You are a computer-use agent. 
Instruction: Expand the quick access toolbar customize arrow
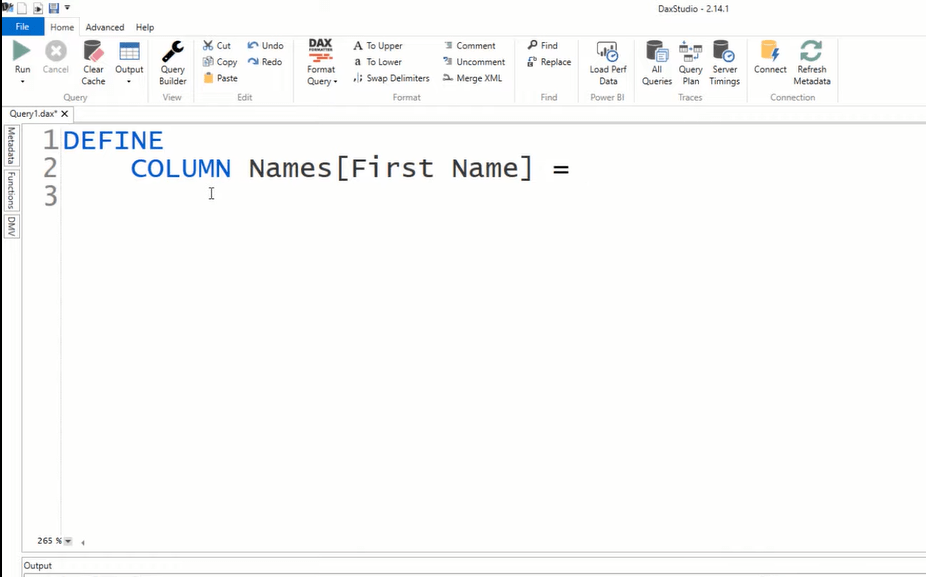67,8
